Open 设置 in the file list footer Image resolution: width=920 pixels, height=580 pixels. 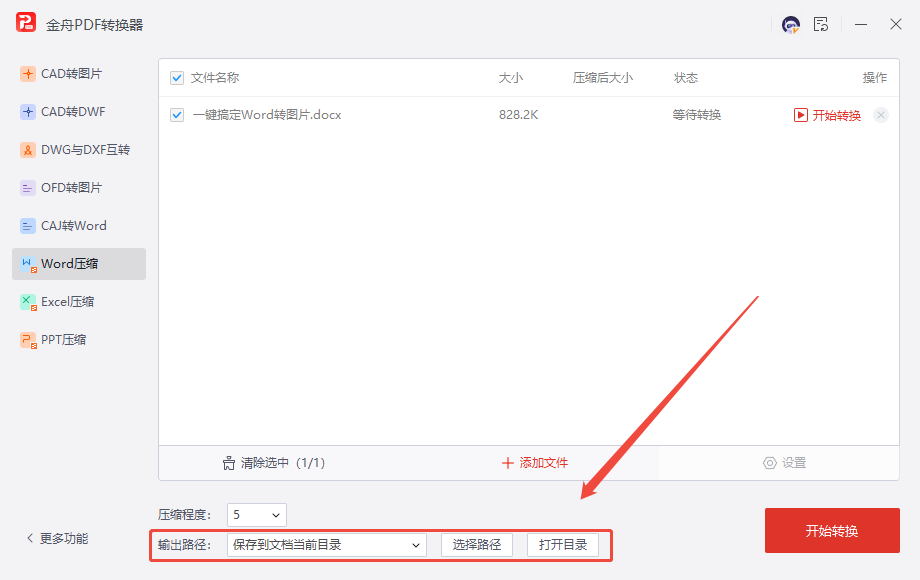coord(784,463)
